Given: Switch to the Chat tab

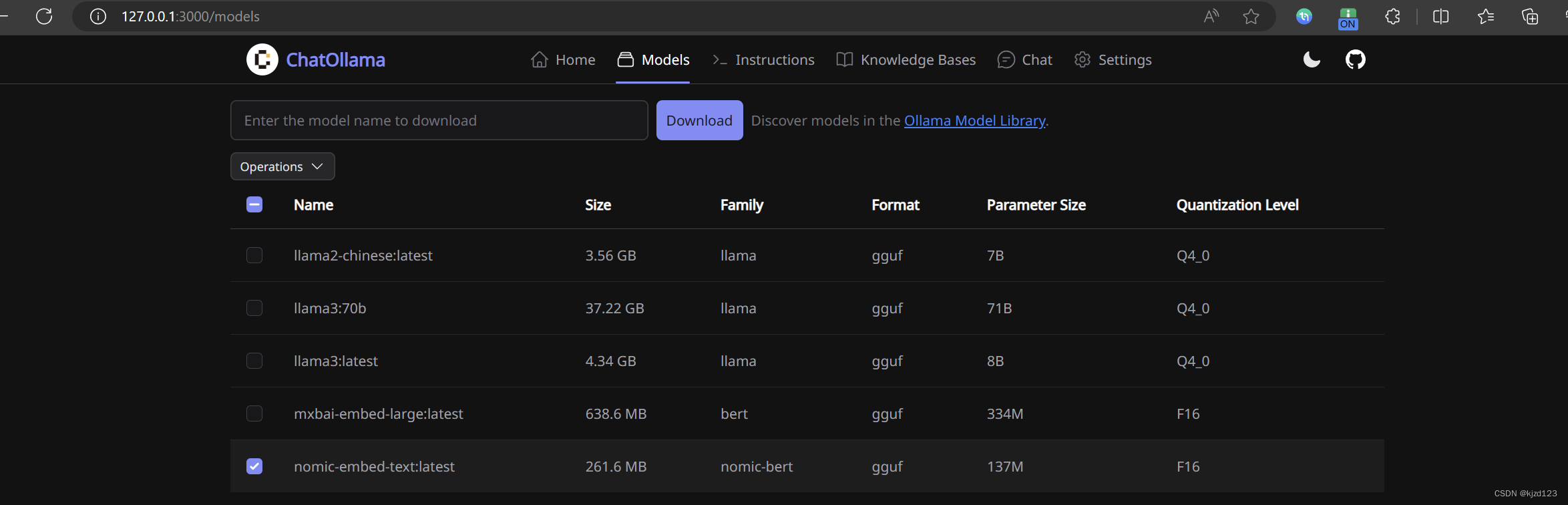Looking at the screenshot, I should 1024,59.
